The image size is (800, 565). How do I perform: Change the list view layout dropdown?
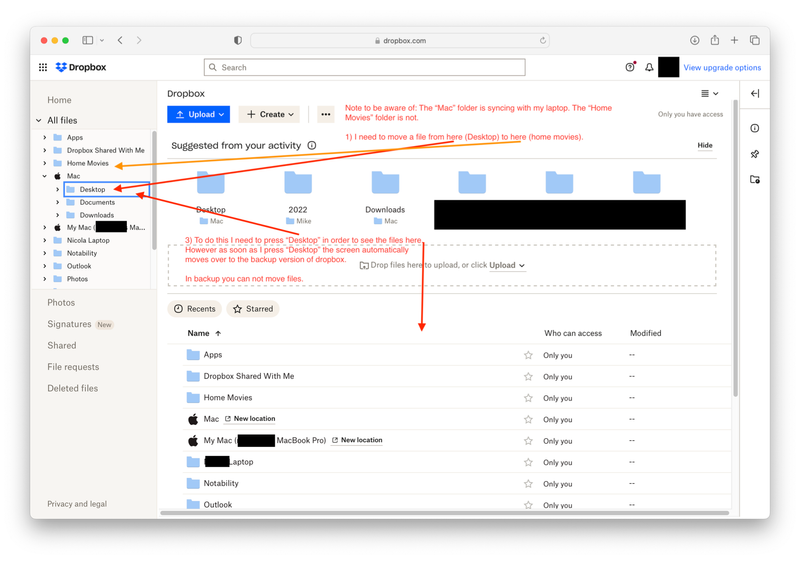(709, 93)
